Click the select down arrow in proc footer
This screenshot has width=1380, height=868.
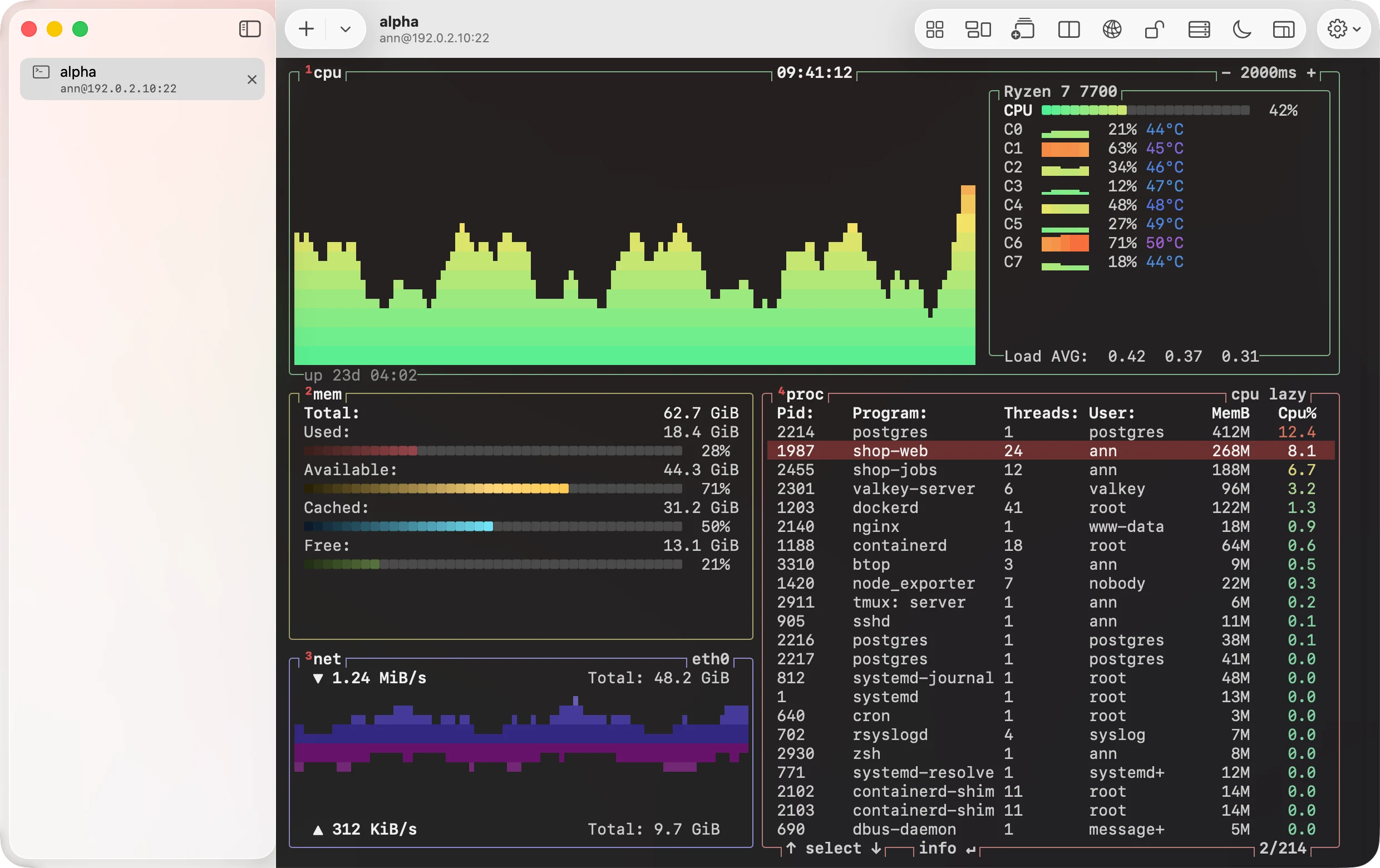(x=876, y=848)
